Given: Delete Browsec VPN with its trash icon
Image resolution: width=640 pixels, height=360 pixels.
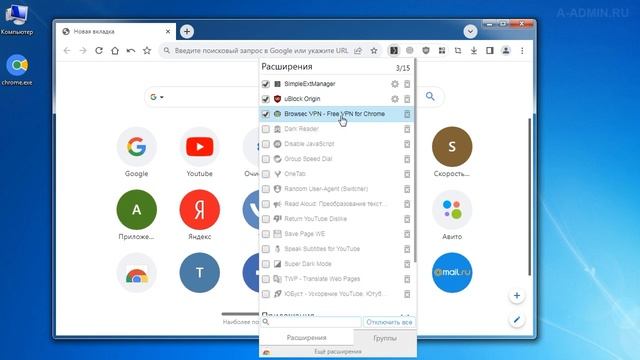Looking at the screenshot, I should (407, 114).
